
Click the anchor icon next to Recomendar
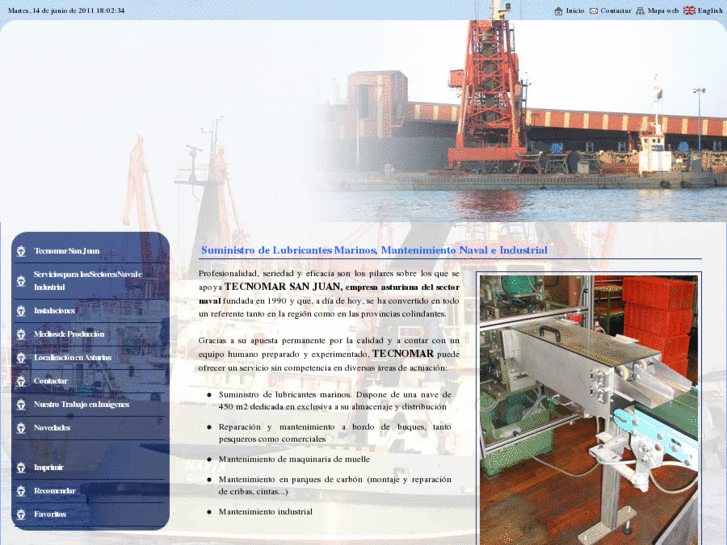coord(21,491)
